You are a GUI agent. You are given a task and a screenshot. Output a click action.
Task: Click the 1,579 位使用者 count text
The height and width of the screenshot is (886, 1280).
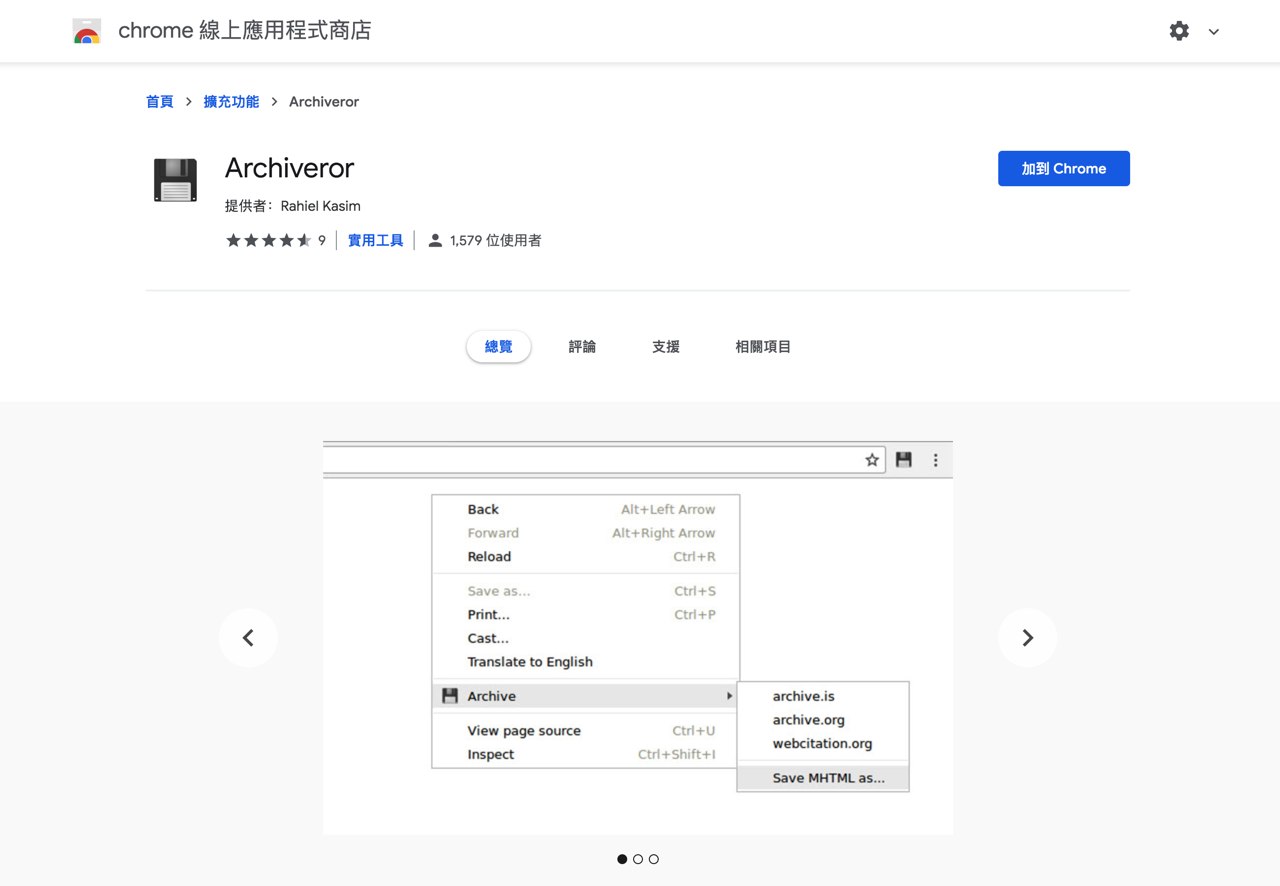pyautogui.click(x=496, y=240)
